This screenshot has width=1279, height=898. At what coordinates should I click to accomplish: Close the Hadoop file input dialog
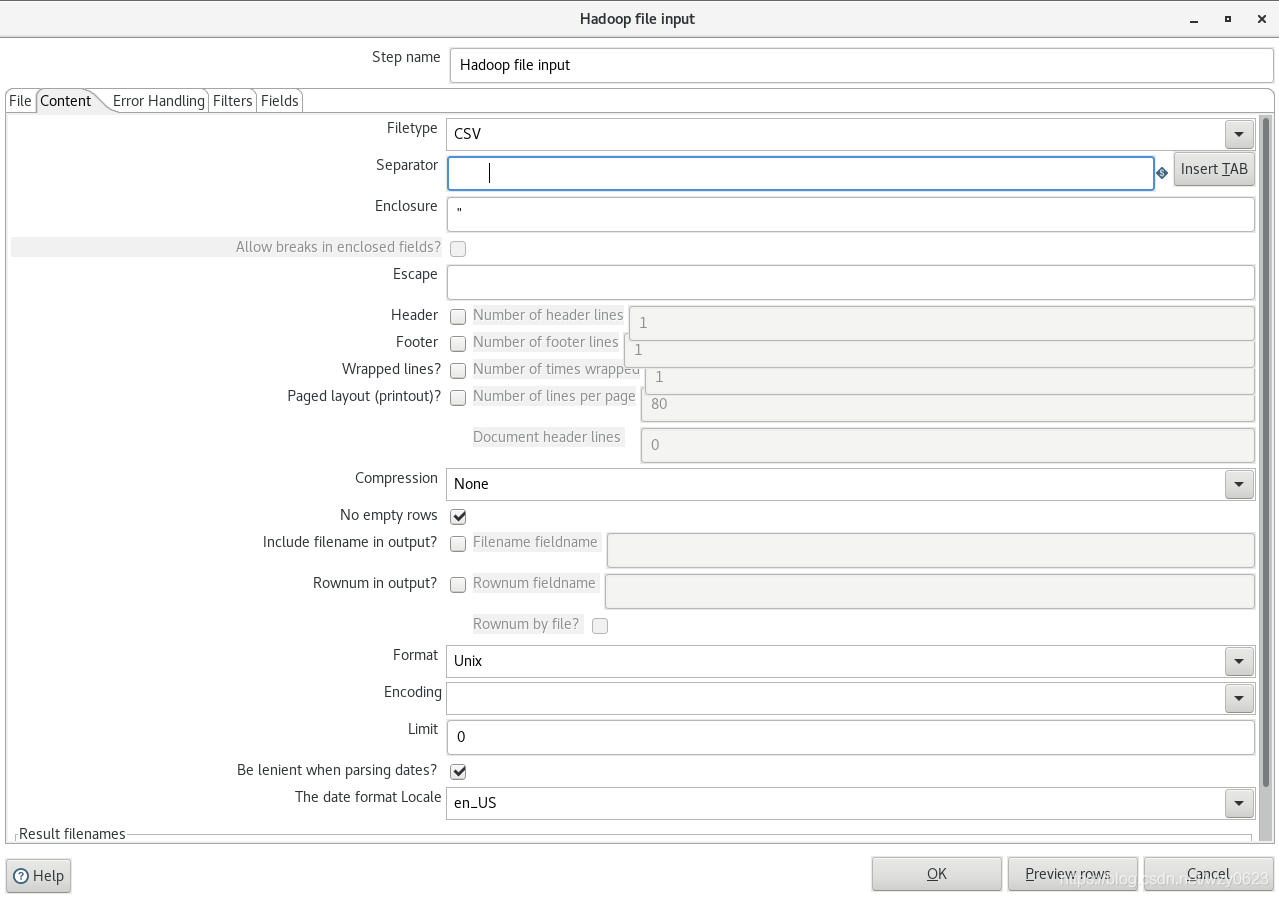coord(1259,19)
